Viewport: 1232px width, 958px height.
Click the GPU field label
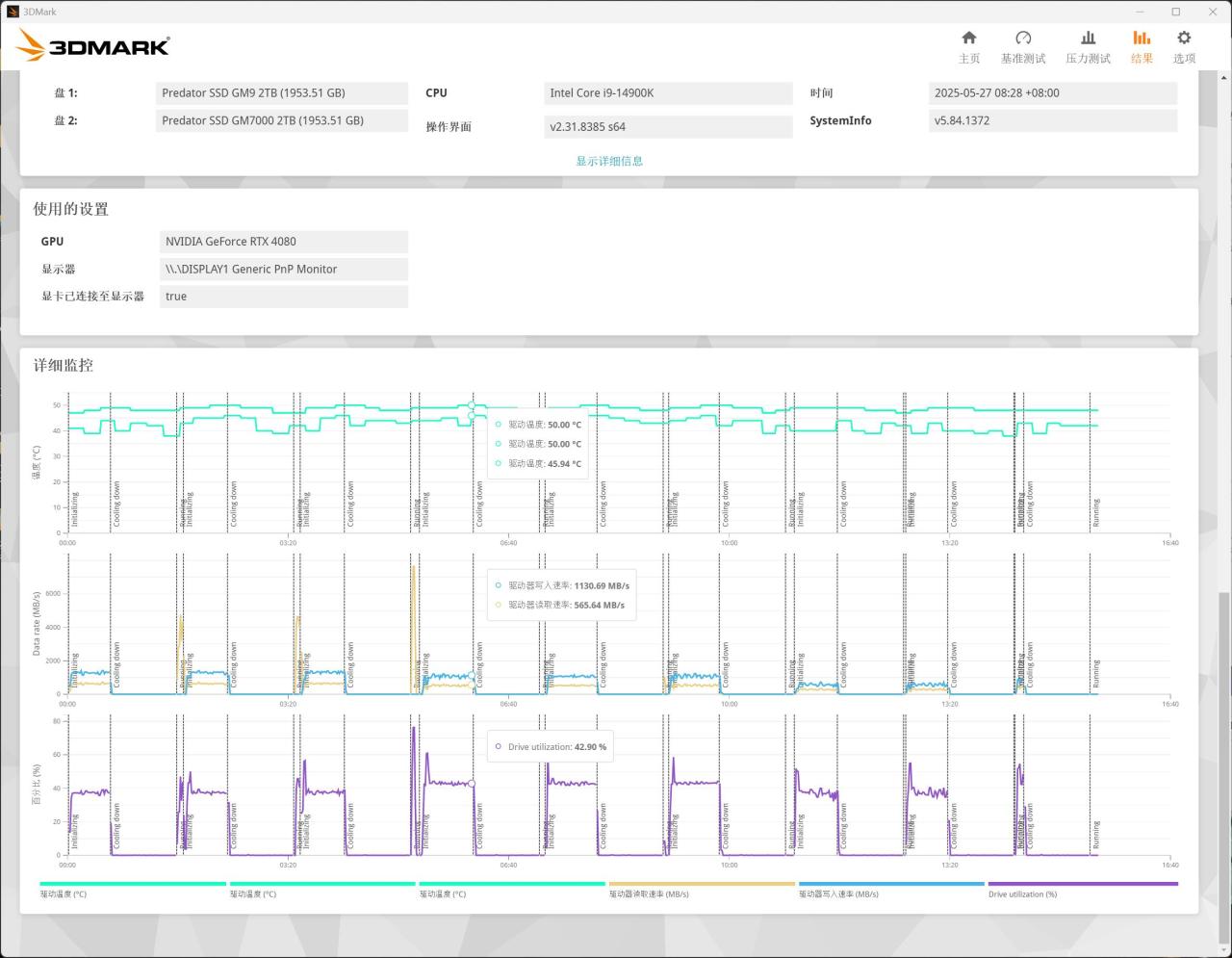(x=52, y=242)
